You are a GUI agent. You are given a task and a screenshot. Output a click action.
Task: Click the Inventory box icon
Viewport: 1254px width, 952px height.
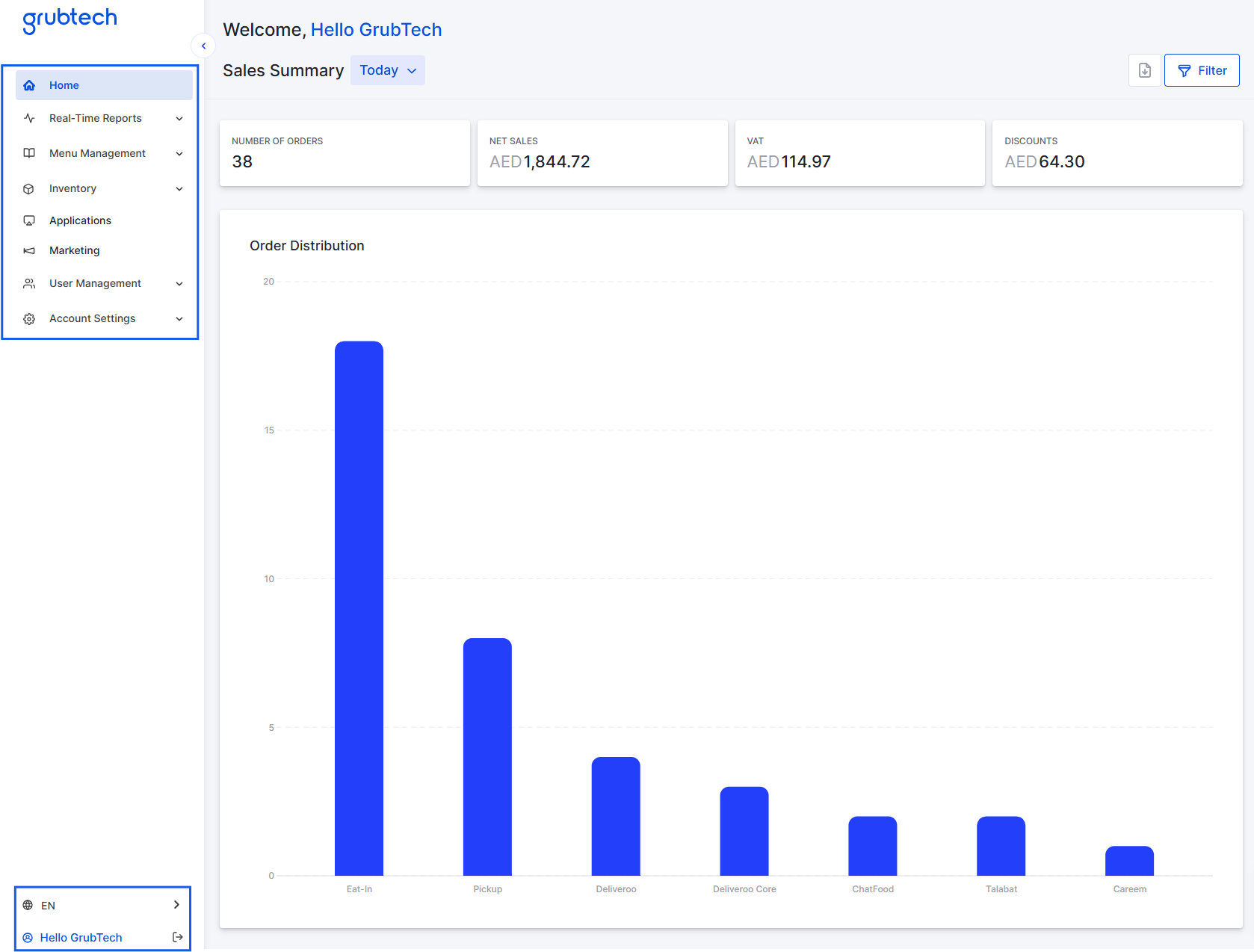[x=29, y=188]
